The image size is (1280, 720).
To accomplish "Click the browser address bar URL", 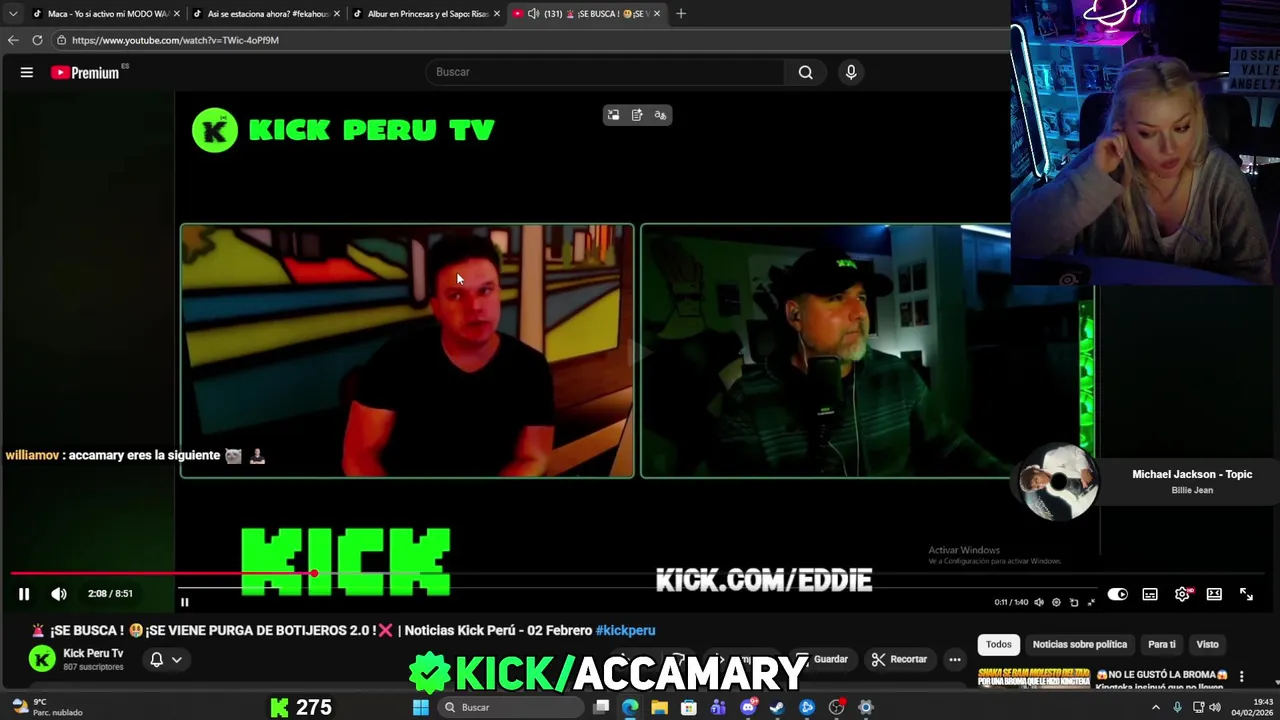I will [x=175, y=40].
